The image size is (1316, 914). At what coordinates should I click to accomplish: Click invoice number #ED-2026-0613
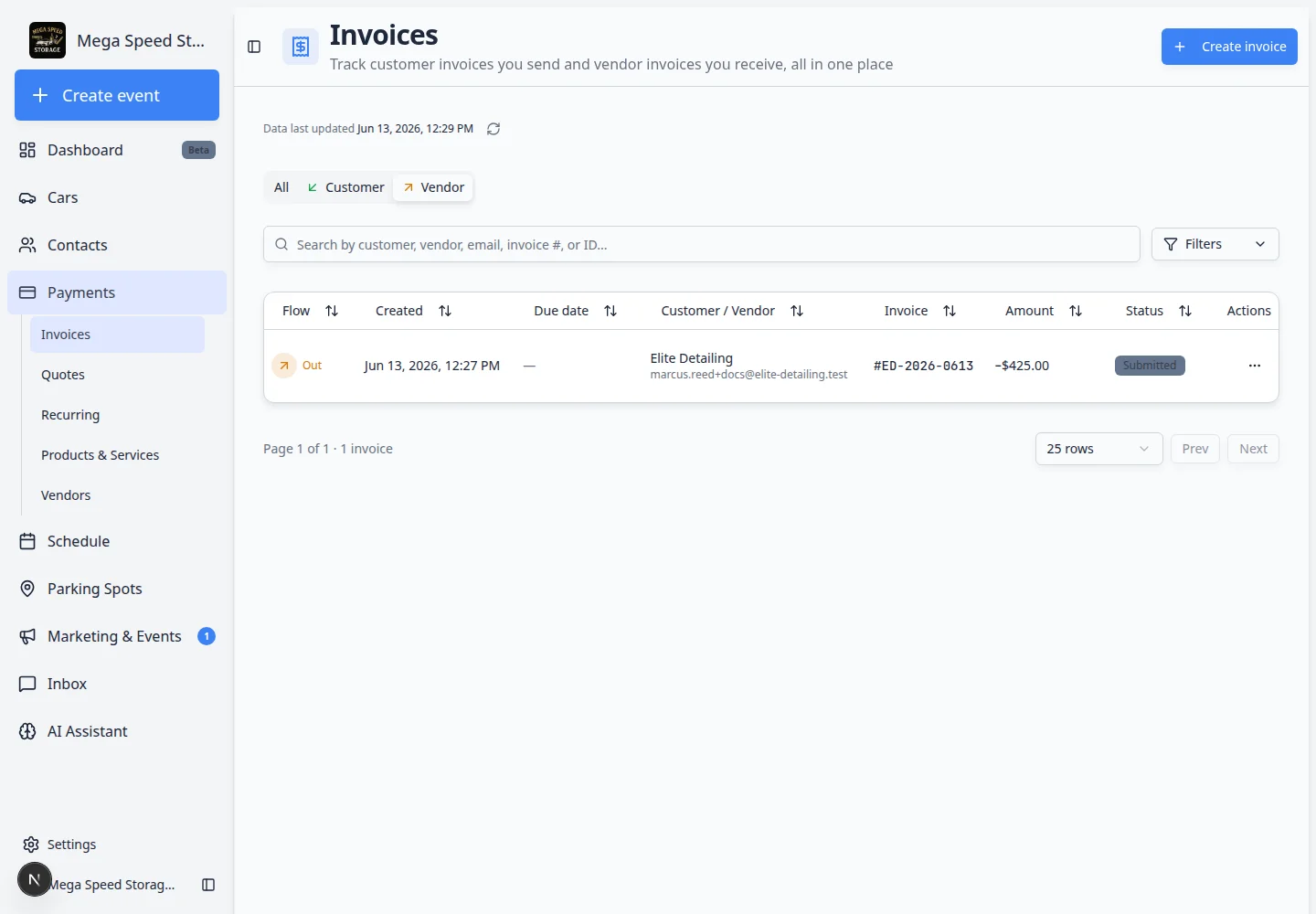[x=923, y=366]
